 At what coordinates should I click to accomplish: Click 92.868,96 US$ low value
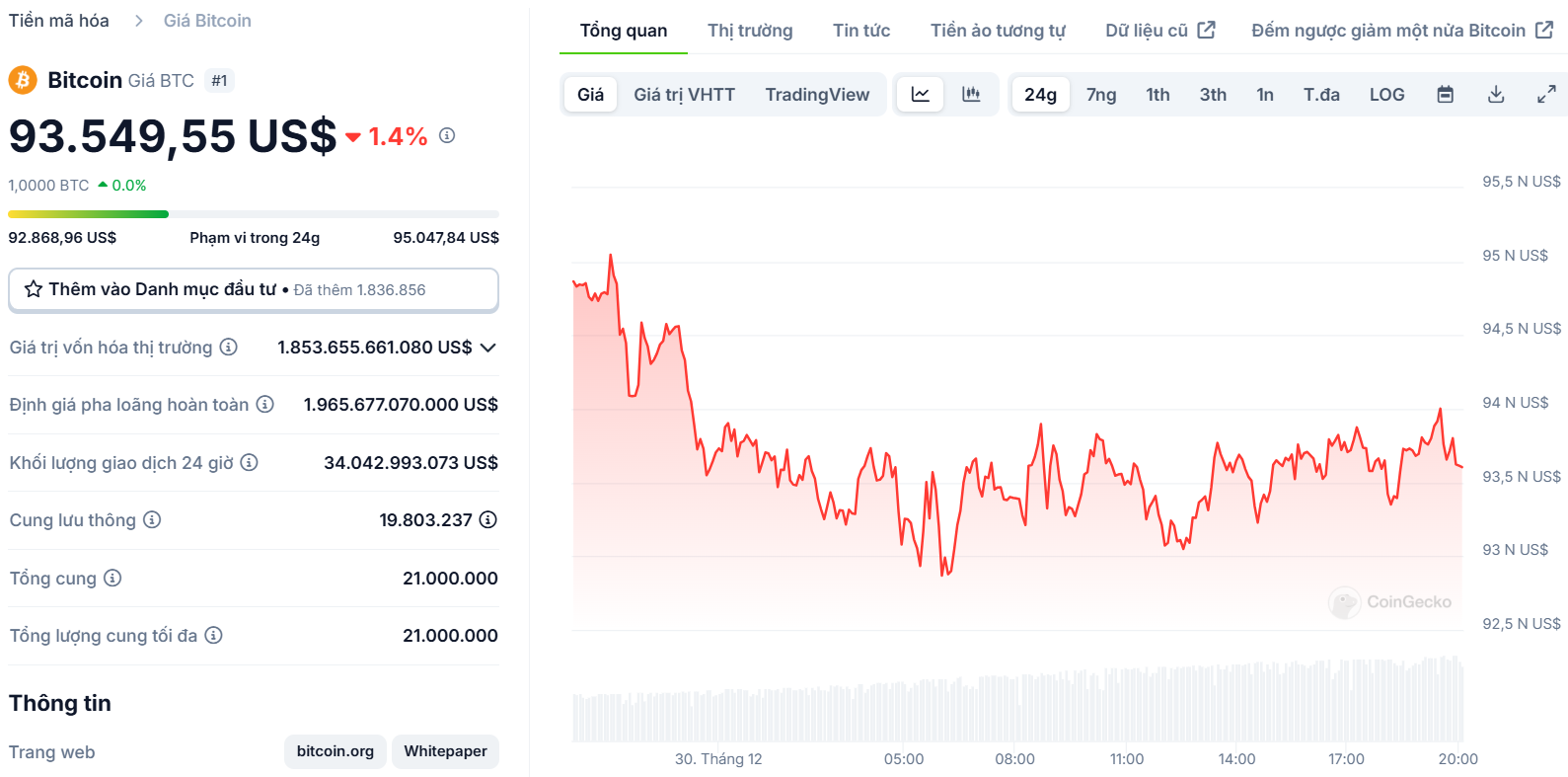click(x=62, y=238)
